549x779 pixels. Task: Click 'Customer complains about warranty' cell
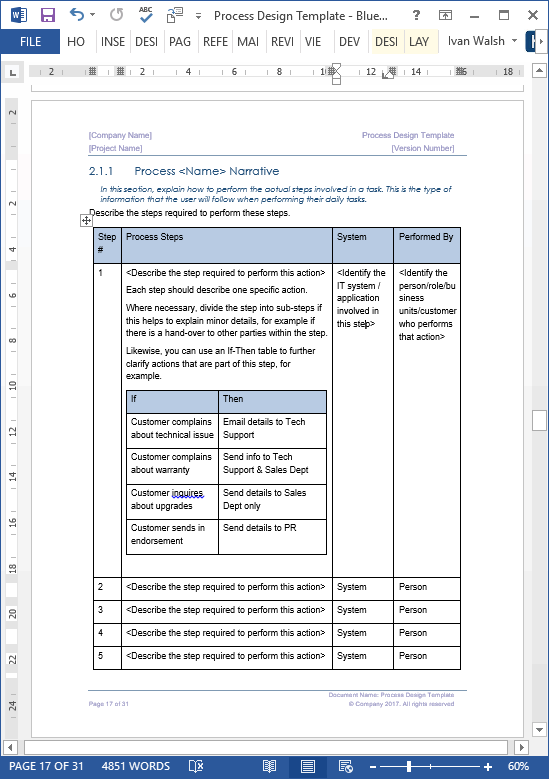[172, 466]
